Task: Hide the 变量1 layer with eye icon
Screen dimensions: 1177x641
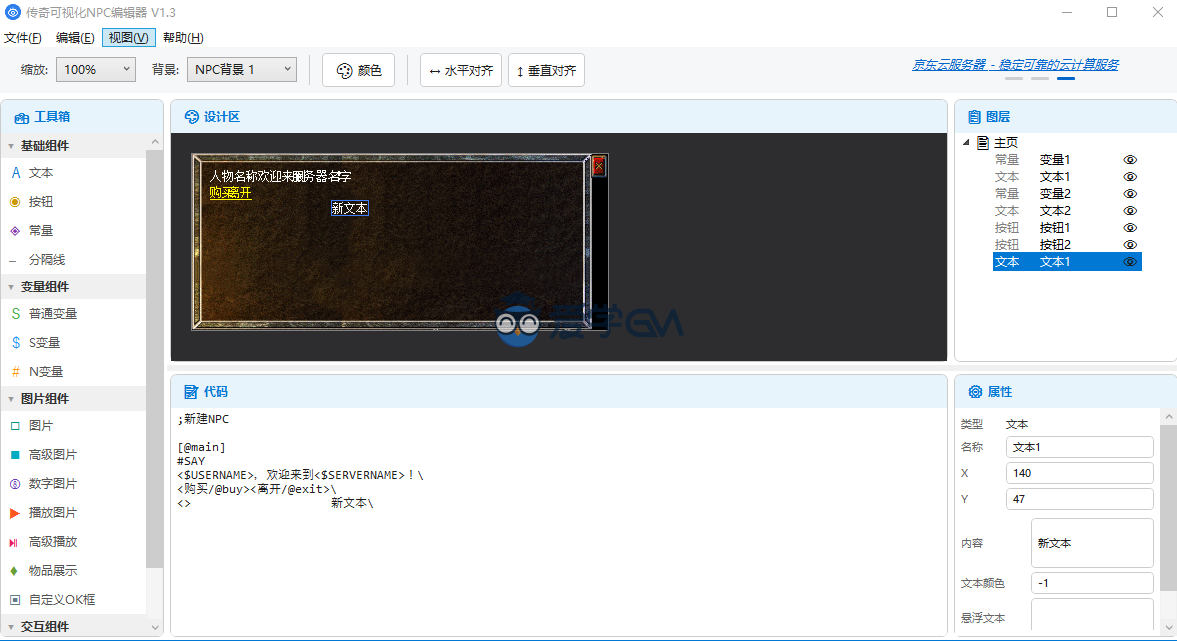Action: pos(1130,160)
